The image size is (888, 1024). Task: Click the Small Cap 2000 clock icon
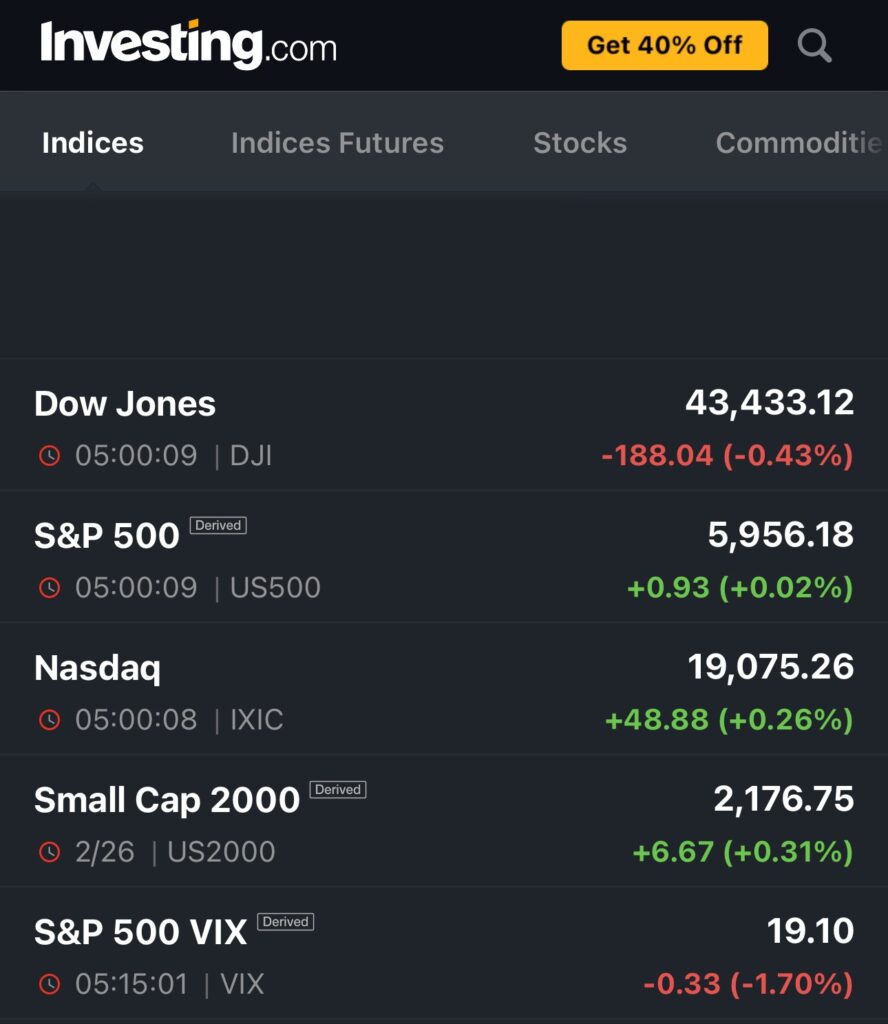(49, 852)
